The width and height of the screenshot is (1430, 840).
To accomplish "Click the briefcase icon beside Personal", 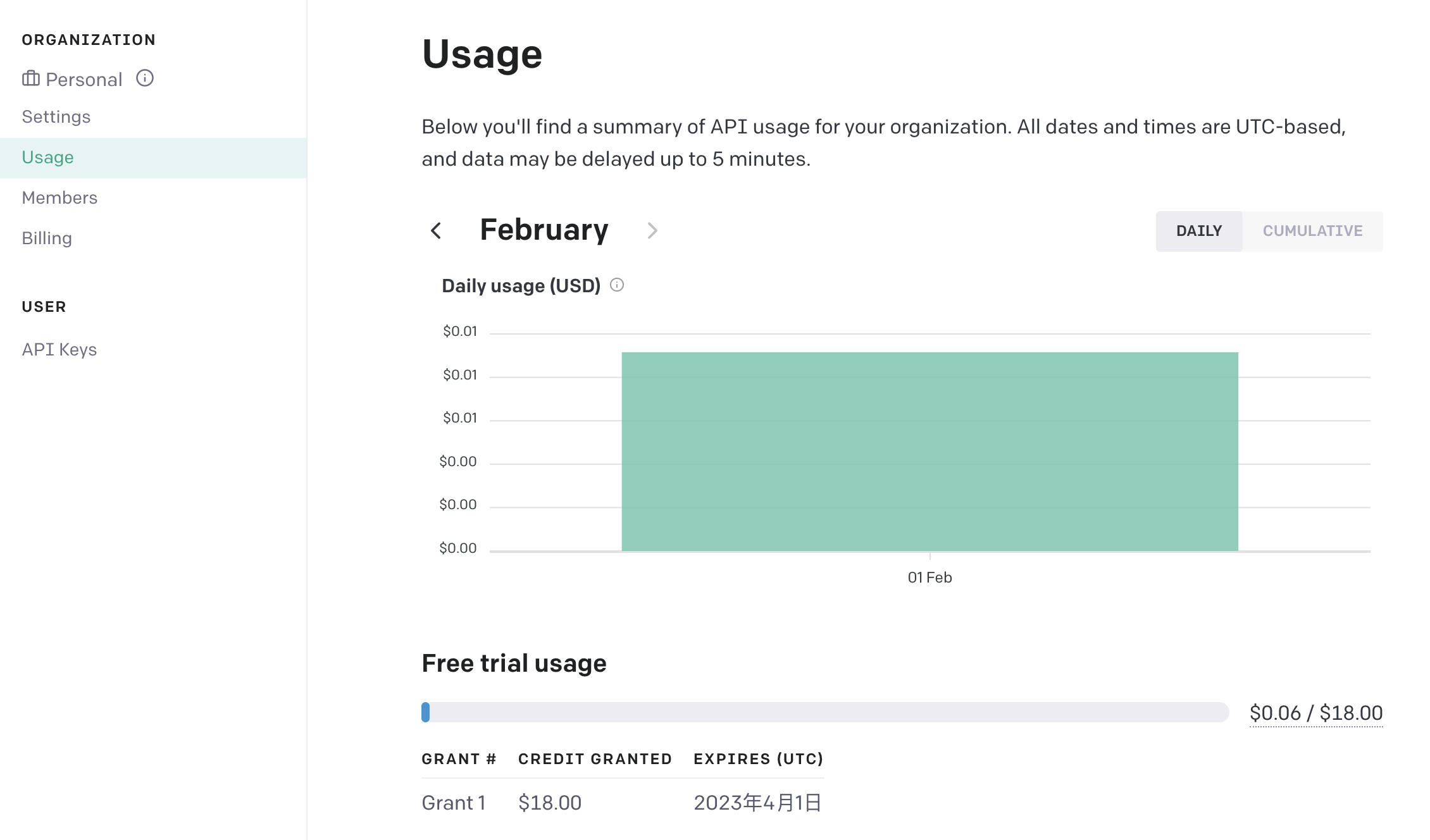I will [30, 78].
